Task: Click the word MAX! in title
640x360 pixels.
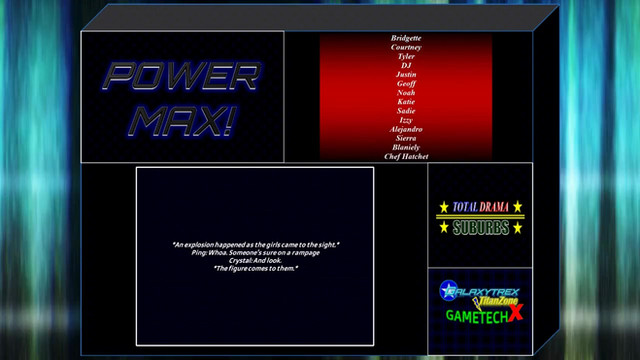Action: click(x=182, y=121)
